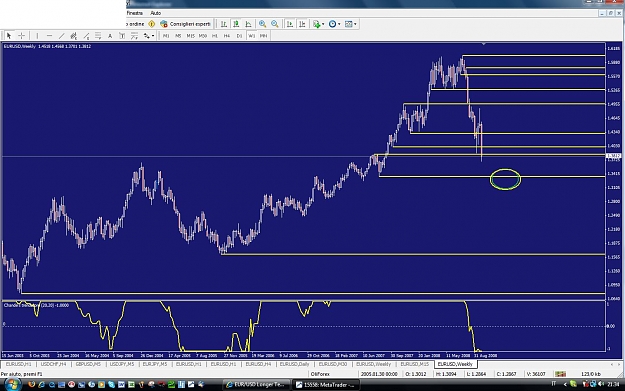This screenshot has width=625, height=391.
Task: Select the equidistant channel tool
Action: click(x=73, y=36)
